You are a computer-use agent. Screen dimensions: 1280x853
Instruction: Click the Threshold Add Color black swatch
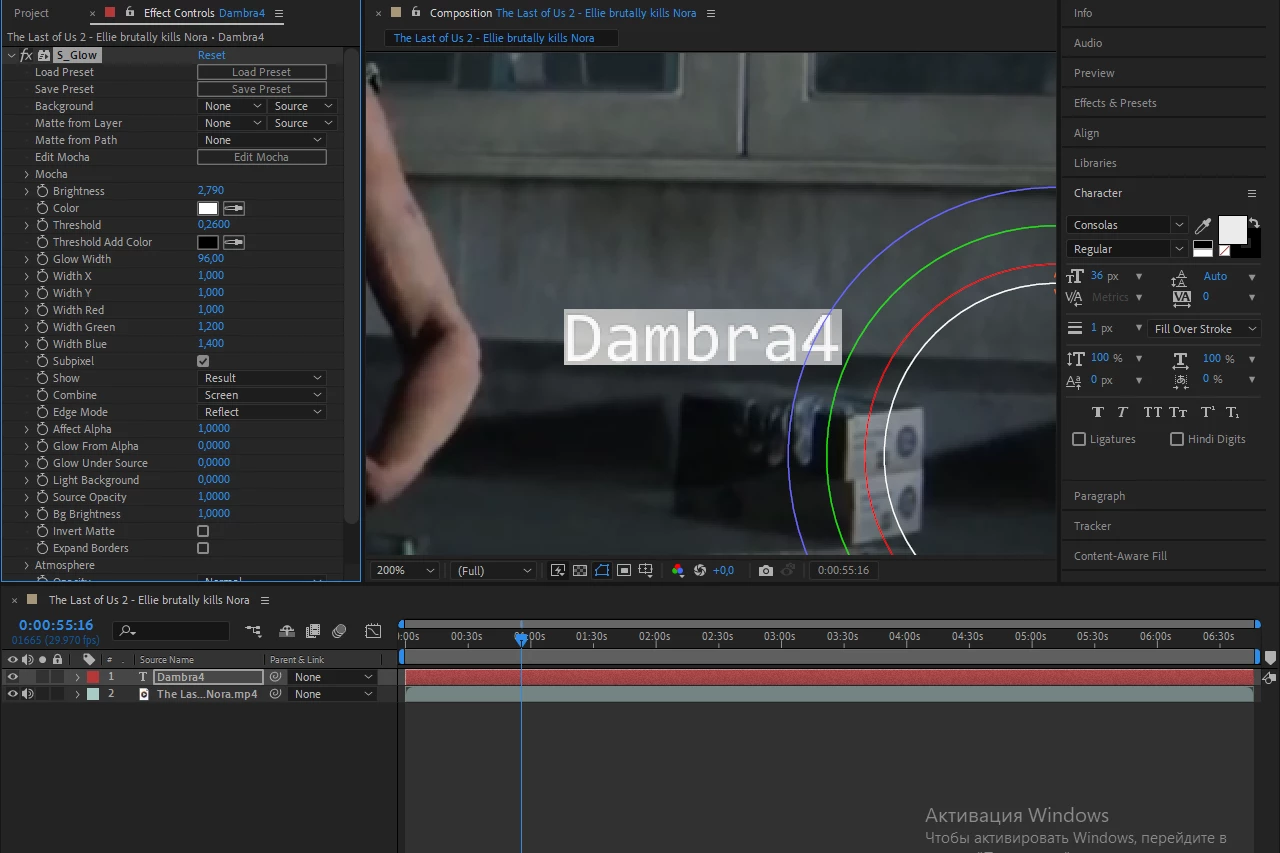208,242
